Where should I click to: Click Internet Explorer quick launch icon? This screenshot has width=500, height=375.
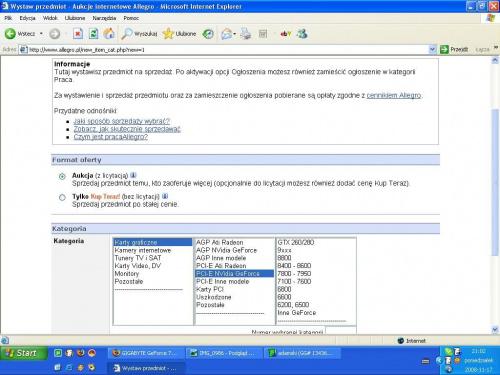[x=69, y=367]
